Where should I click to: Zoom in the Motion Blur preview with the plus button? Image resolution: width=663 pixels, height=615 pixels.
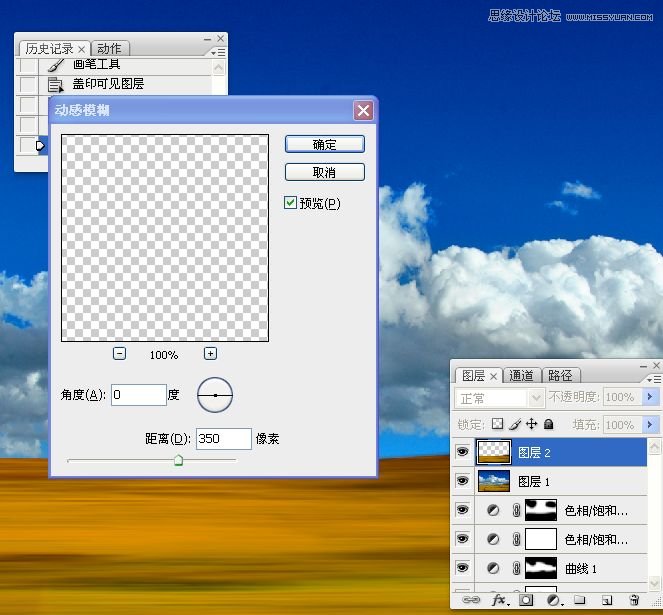[210, 354]
